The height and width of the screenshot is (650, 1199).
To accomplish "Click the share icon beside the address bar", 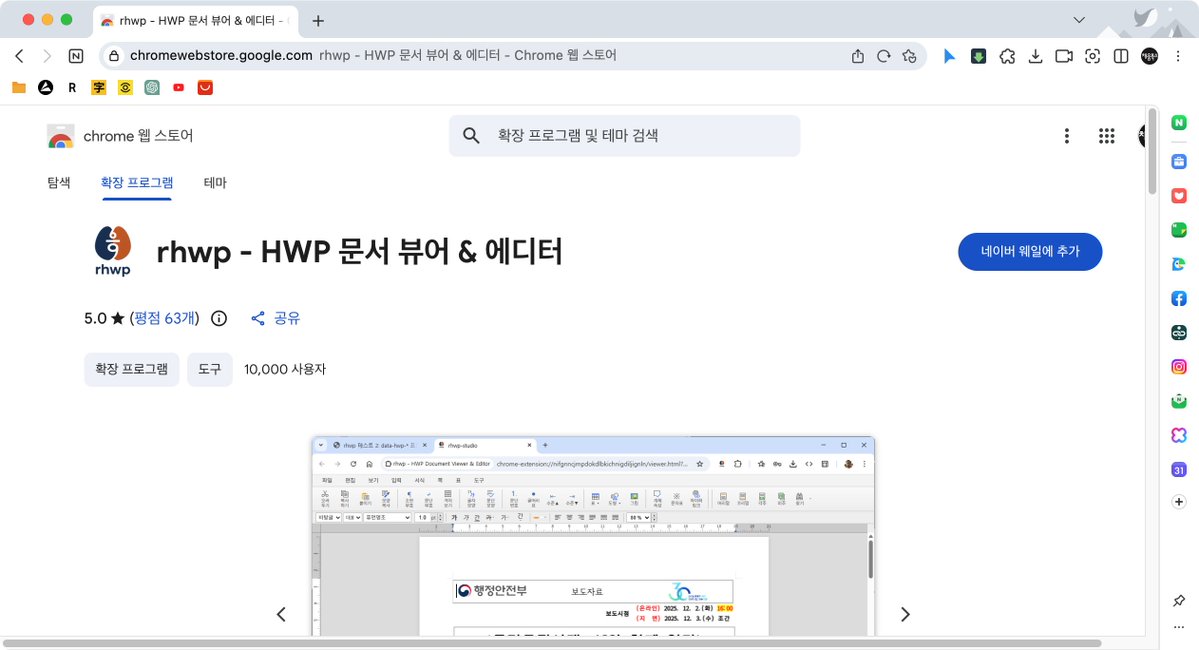I will 858,56.
